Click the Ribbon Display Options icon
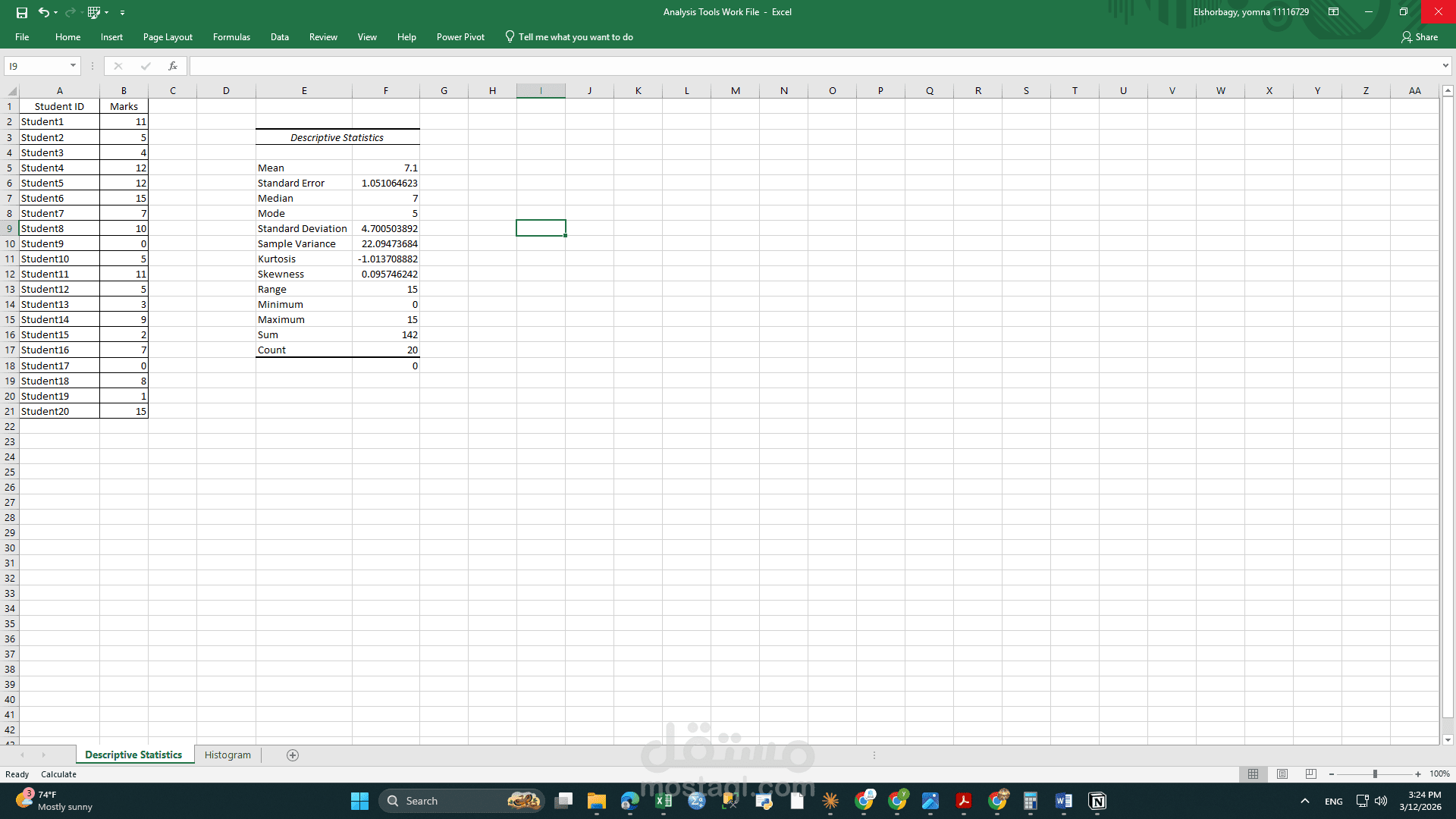Screen dimensions: 1456x819 coord(1333,12)
